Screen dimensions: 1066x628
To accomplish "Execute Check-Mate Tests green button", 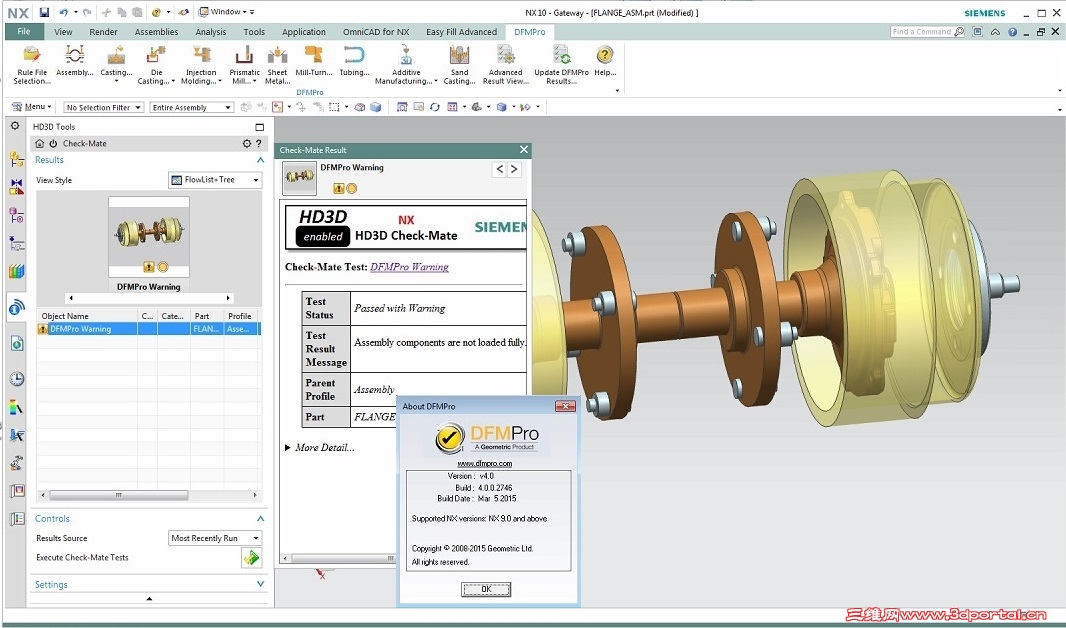I will pyautogui.click(x=252, y=558).
